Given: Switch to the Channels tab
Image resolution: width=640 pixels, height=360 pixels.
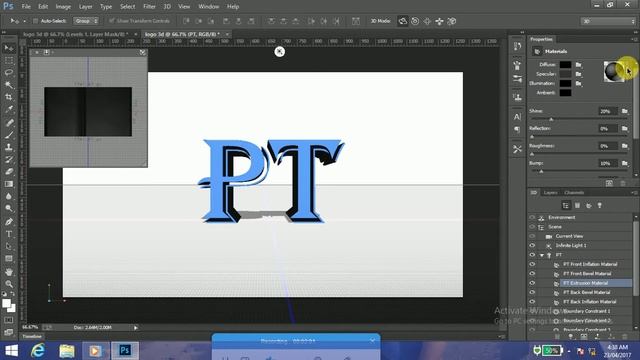Looking at the screenshot, I should [574, 193].
